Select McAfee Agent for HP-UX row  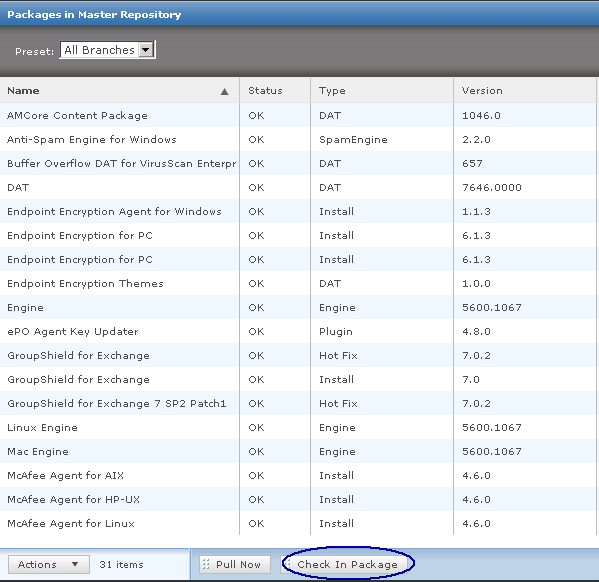298,499
